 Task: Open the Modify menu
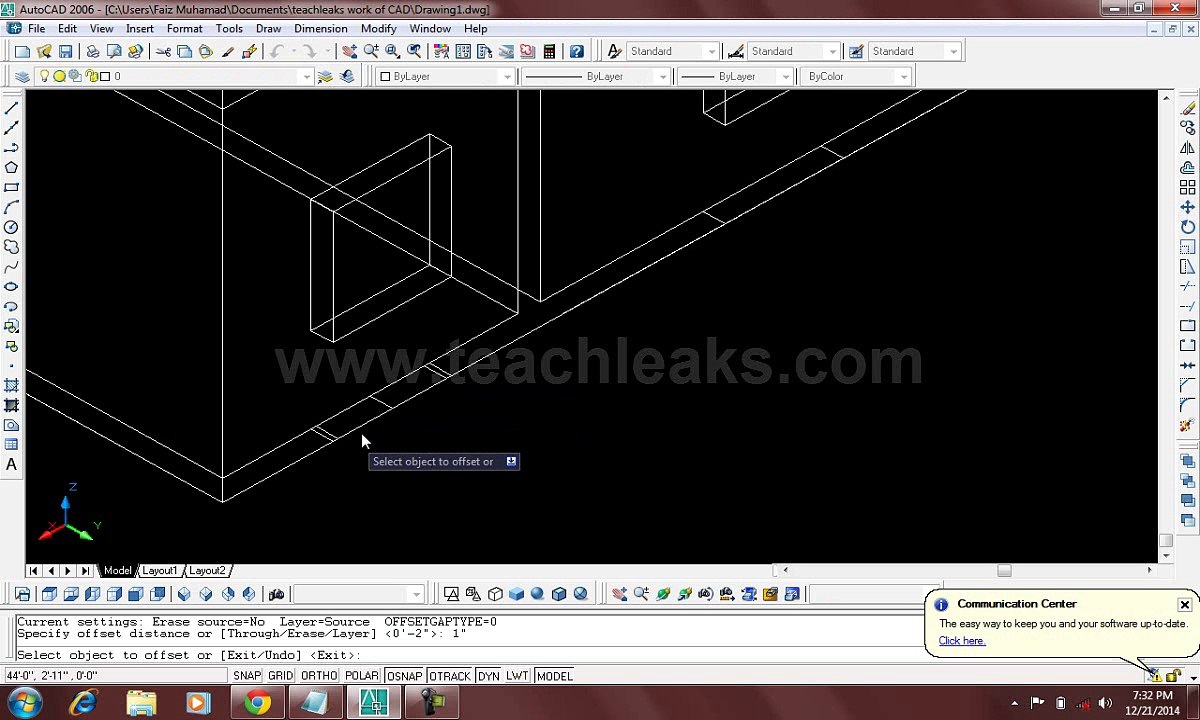pyautogui.click(x=378, y=29)
